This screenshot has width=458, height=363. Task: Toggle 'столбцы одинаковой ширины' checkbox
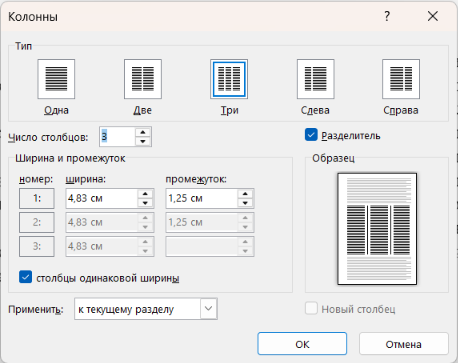click(26, 277)
